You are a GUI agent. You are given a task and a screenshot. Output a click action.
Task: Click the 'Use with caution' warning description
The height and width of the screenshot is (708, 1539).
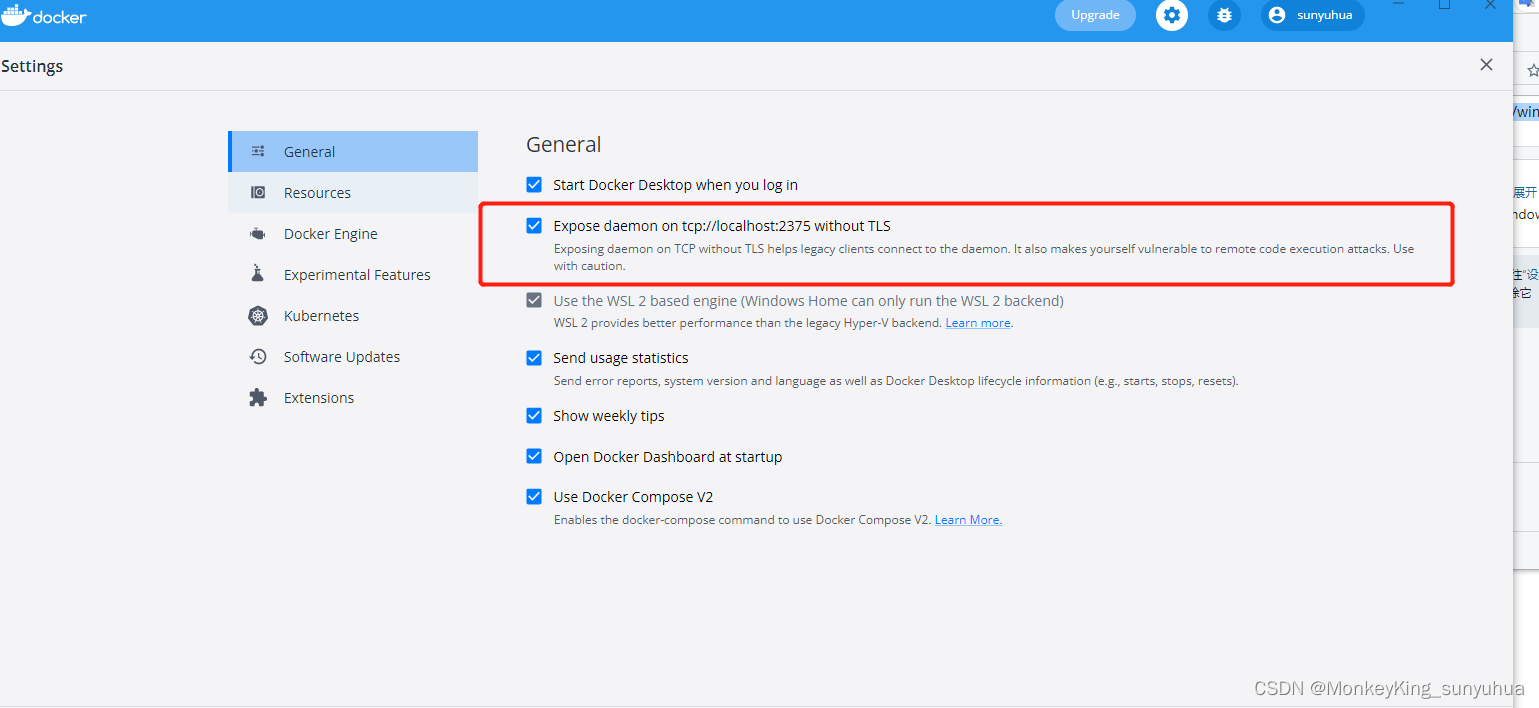(984, 257)
